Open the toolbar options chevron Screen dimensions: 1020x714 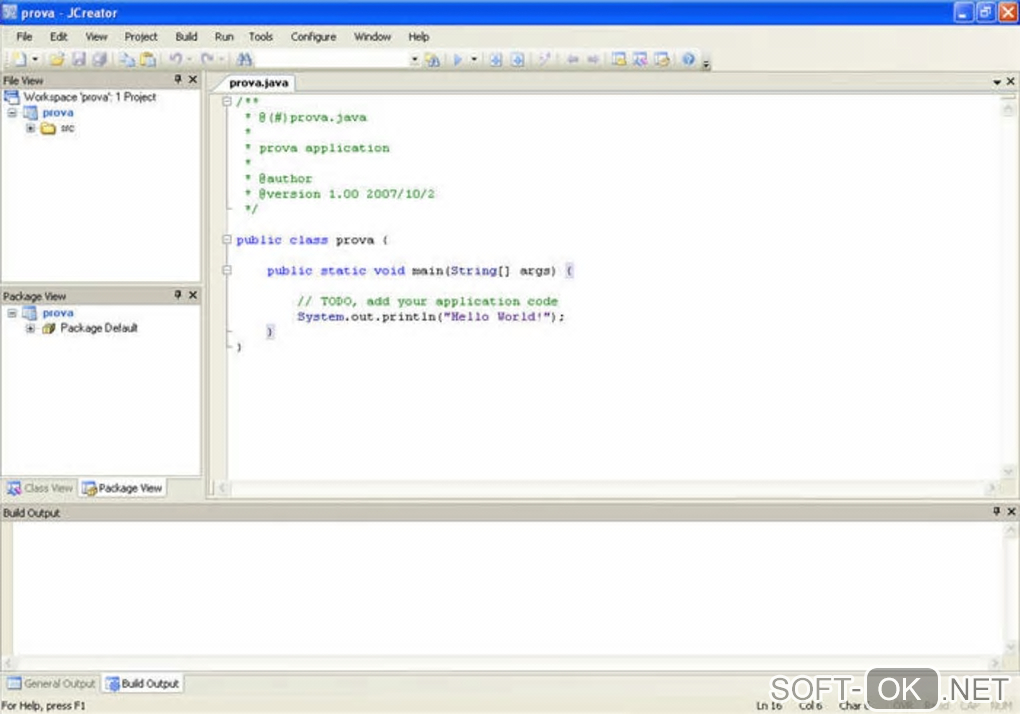tap(706, 62)
